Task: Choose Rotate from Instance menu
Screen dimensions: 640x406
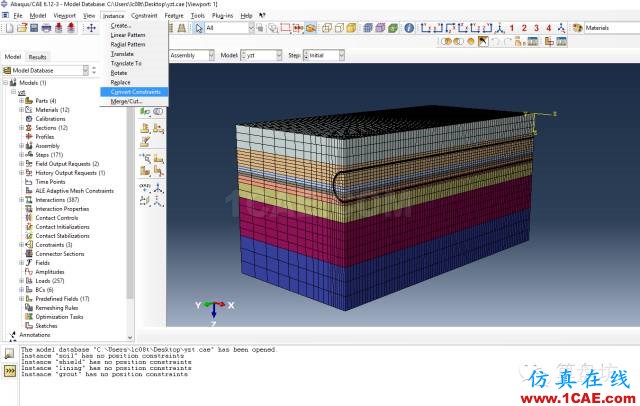Action: point(118,73)
